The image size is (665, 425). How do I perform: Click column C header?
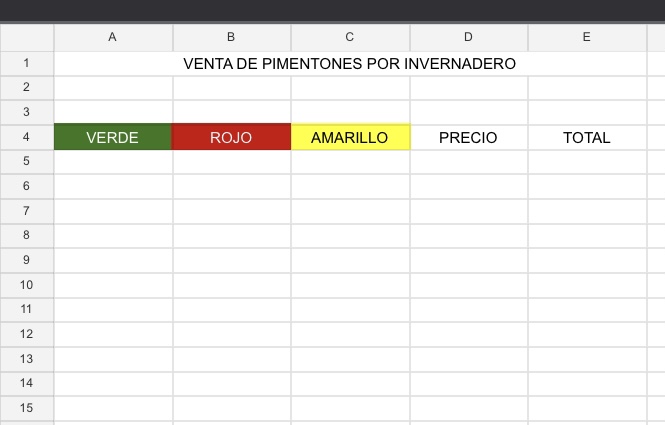click(x=350, y=37)
